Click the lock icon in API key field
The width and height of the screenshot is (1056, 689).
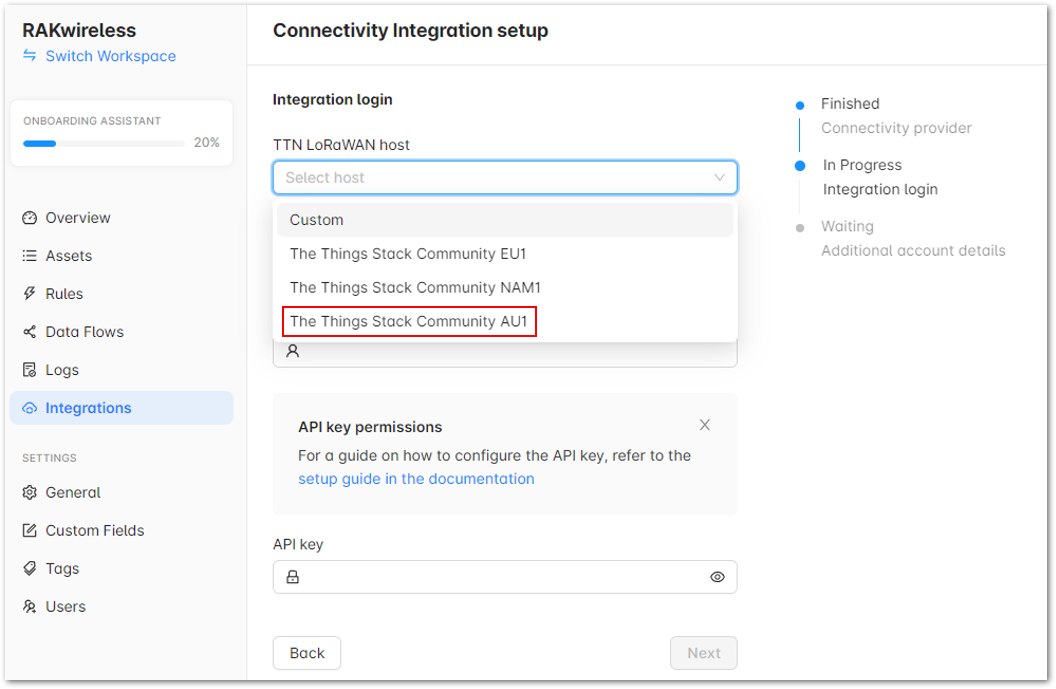point(292,577)
